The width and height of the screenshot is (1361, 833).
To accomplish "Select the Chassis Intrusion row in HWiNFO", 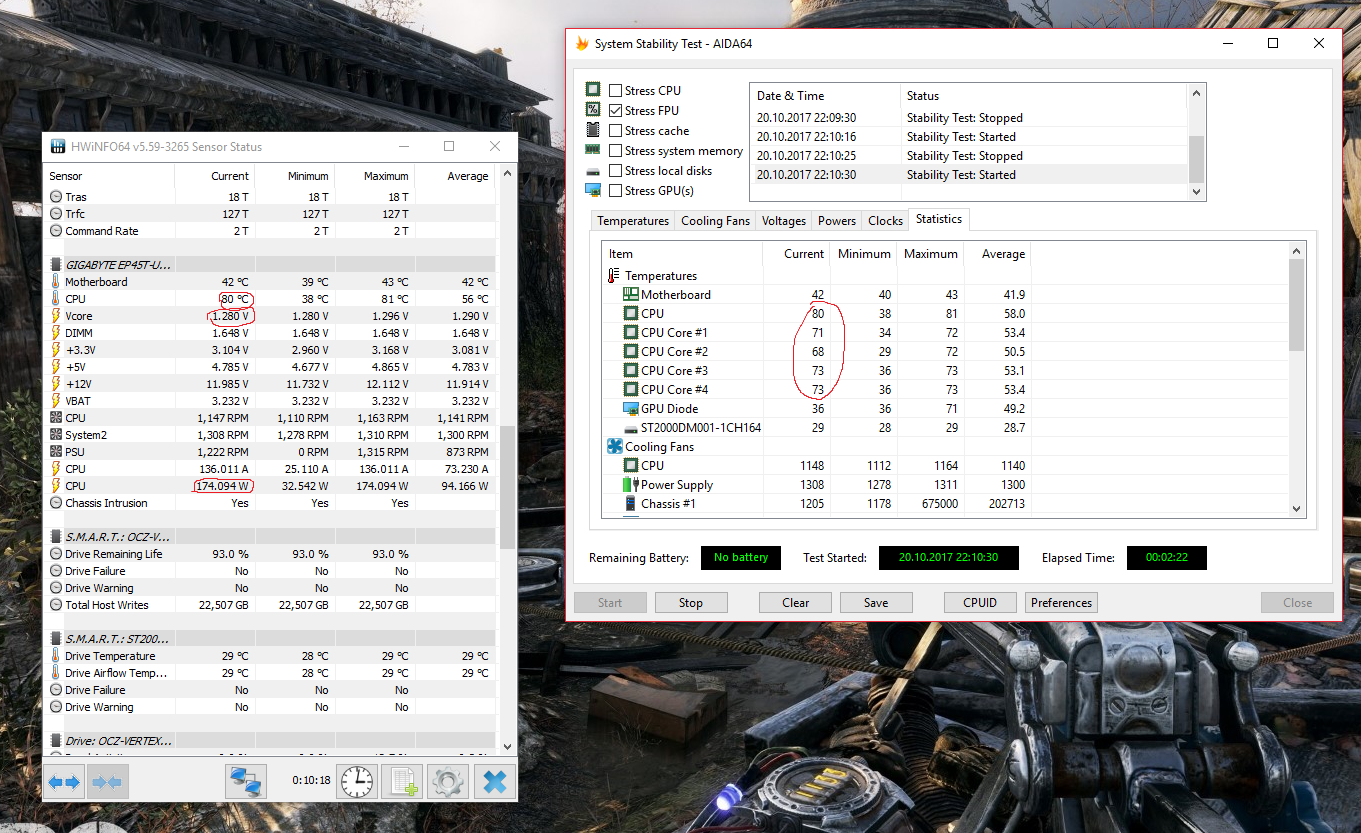I will click(272, 503).
